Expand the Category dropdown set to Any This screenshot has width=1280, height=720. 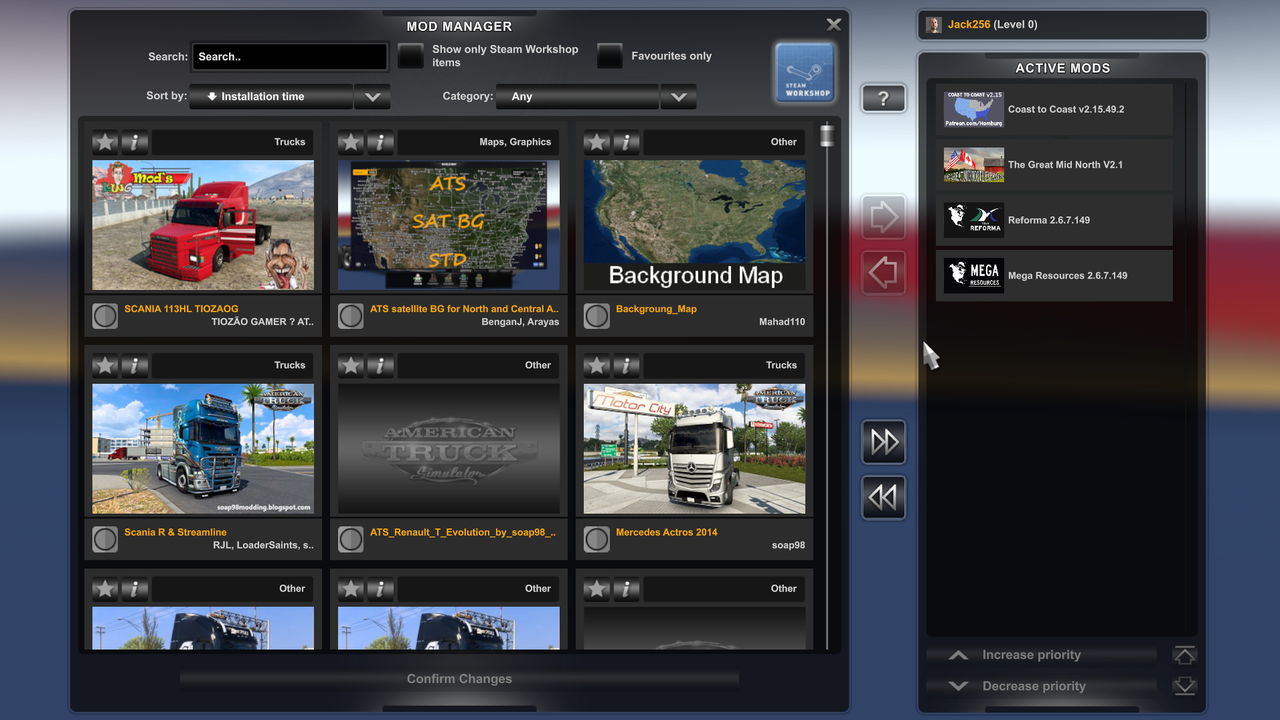678,96
